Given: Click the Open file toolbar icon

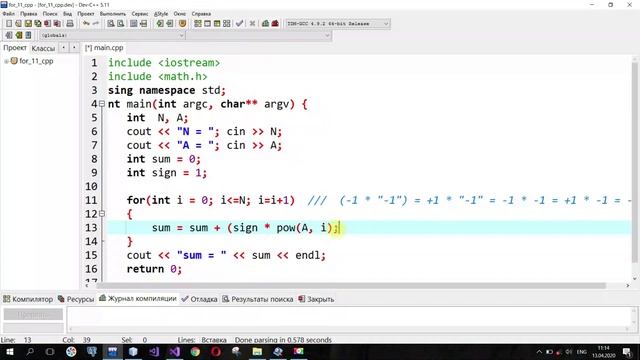Looking at the screenshot, I should click(x=18, y=24).
